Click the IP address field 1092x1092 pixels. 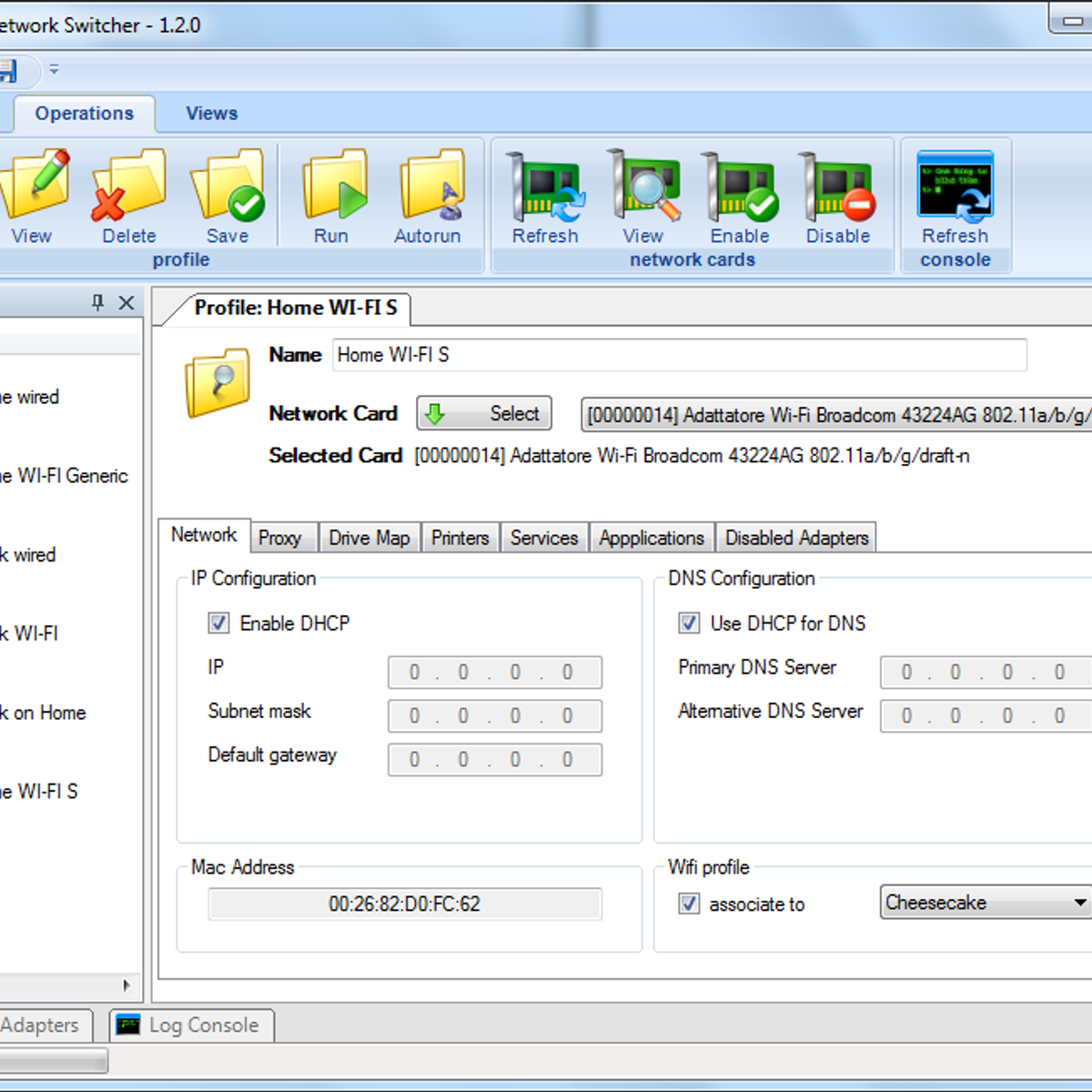click(x=495, y=672)
